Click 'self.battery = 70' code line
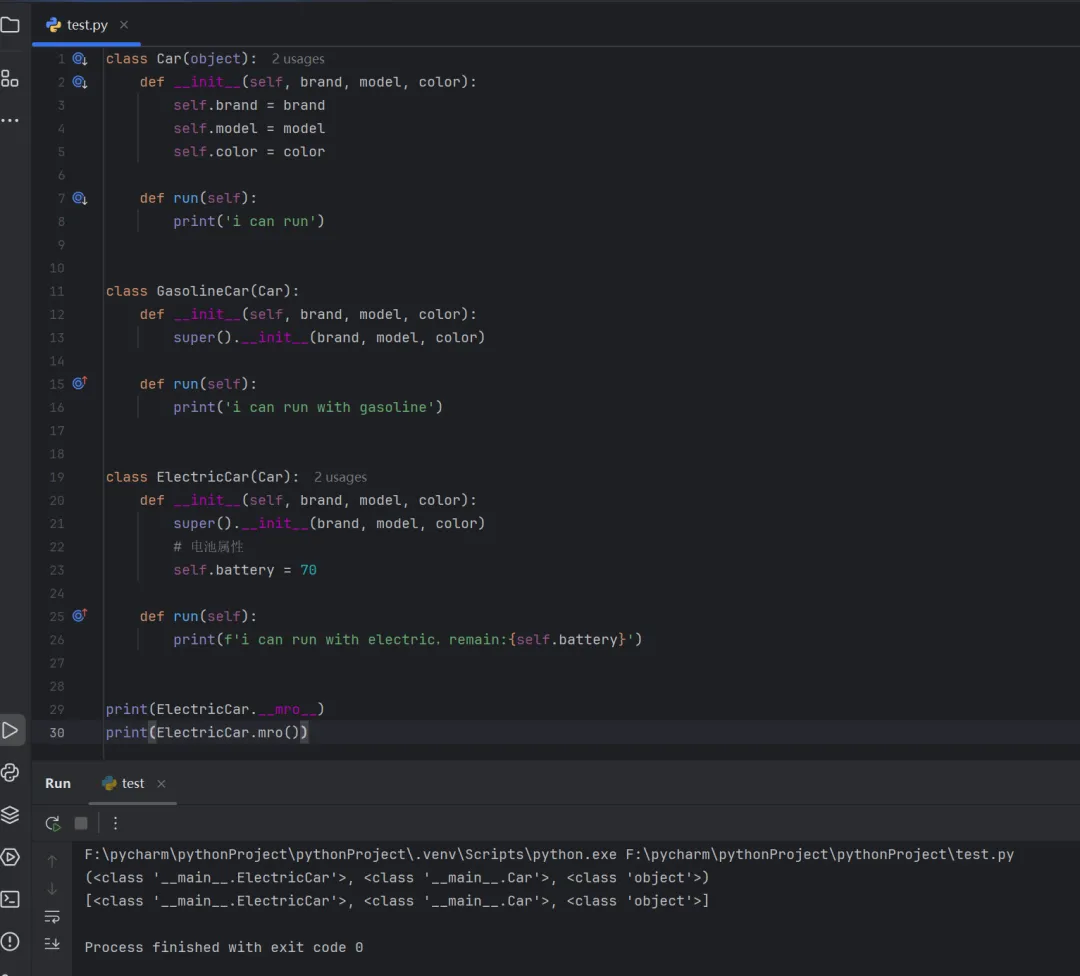The height and width of the screenshot is (976, 1080). coord(245,570)
